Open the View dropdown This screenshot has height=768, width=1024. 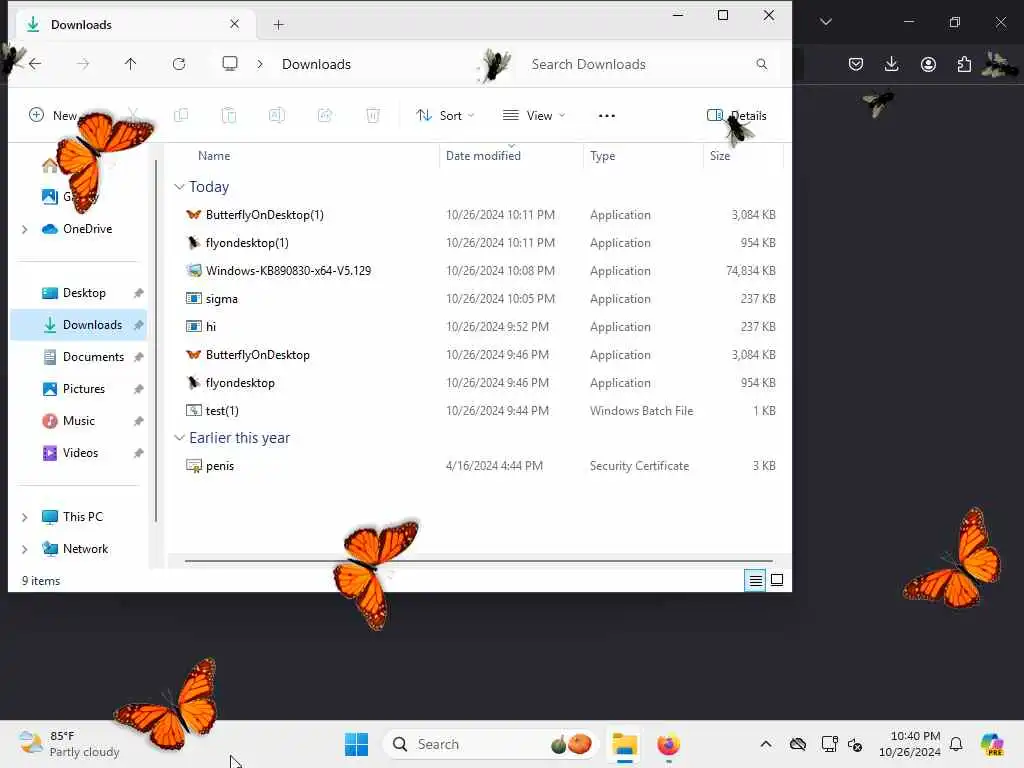[534, 116]
